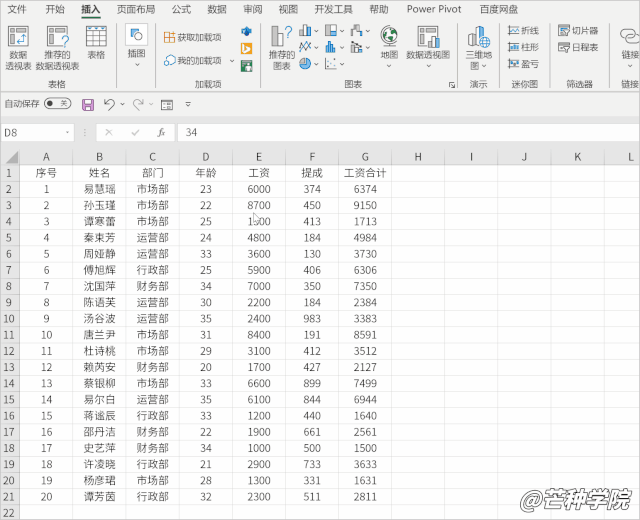Open the Illustrations (插图) menu
The image size is (640, 520).
136,46
